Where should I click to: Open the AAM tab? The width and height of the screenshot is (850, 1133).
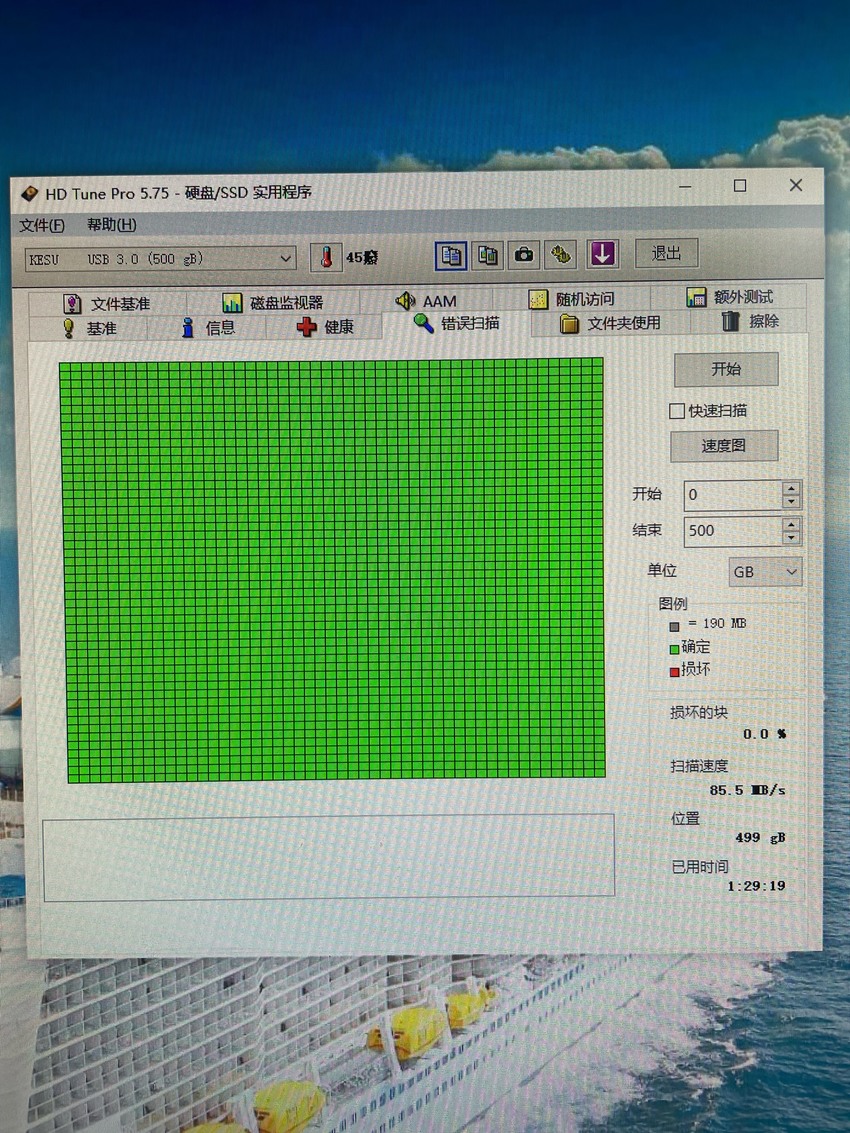point(426,301)
